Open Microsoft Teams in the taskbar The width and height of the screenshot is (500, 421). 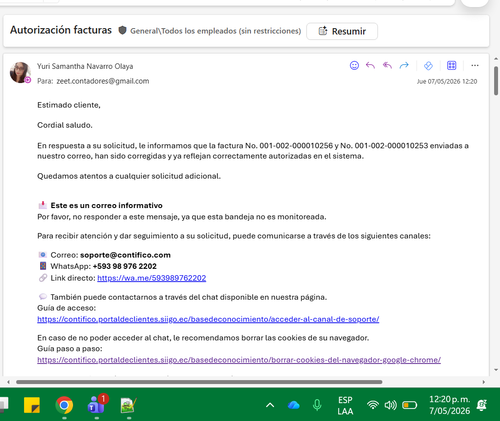pyautogui.click(x=97, y=404)
